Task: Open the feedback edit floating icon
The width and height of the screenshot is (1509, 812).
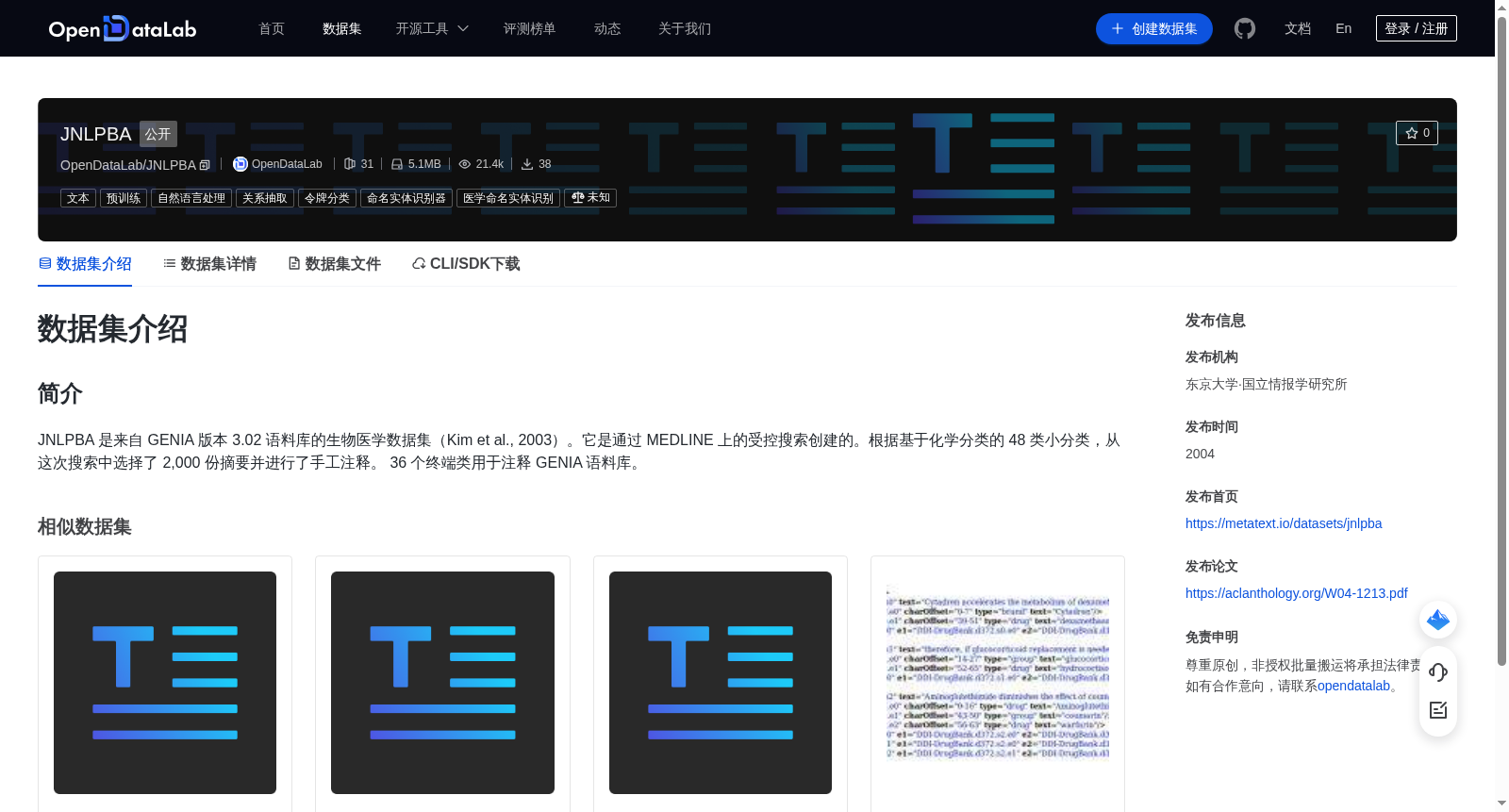Action: point(1438,710)
